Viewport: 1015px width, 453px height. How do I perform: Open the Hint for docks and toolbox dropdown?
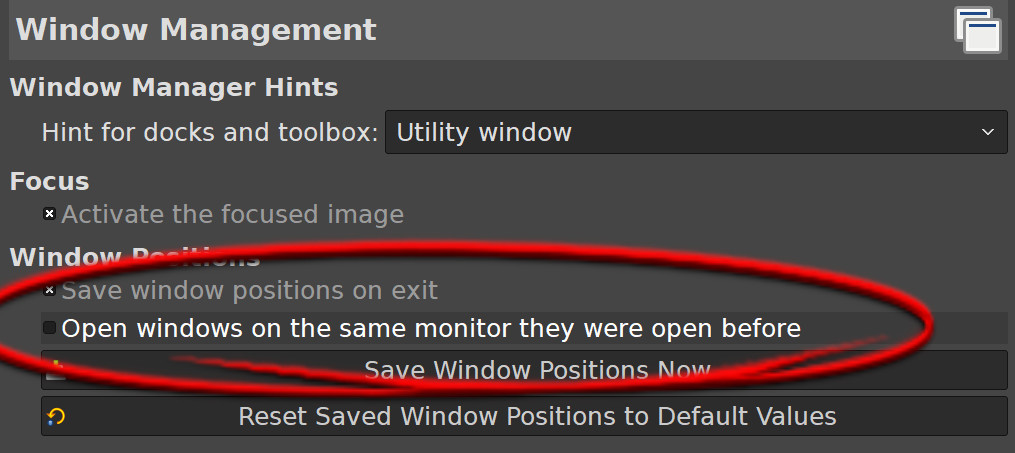(x=696, y=132)
